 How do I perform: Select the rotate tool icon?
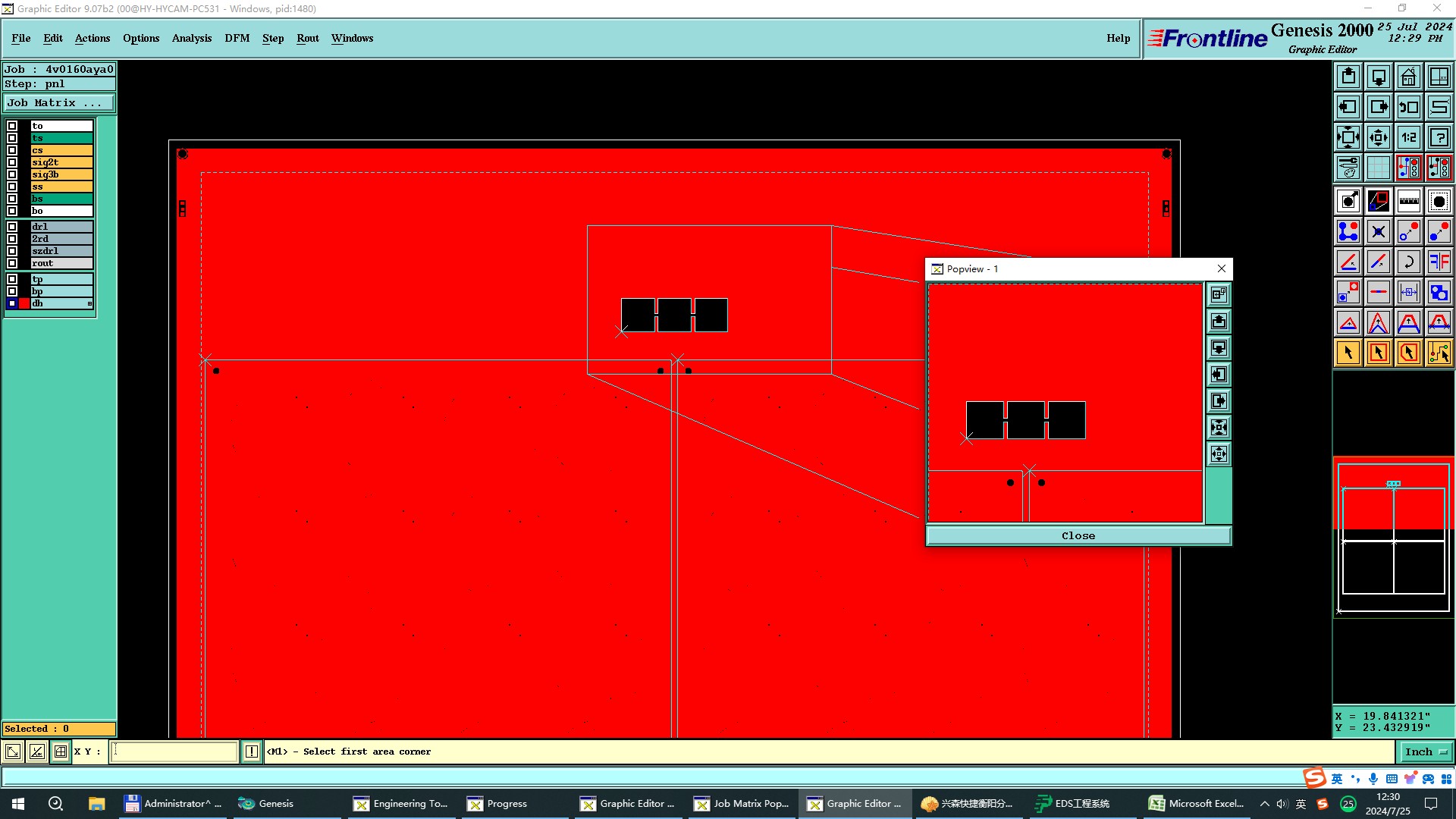tap(1408, 262)
